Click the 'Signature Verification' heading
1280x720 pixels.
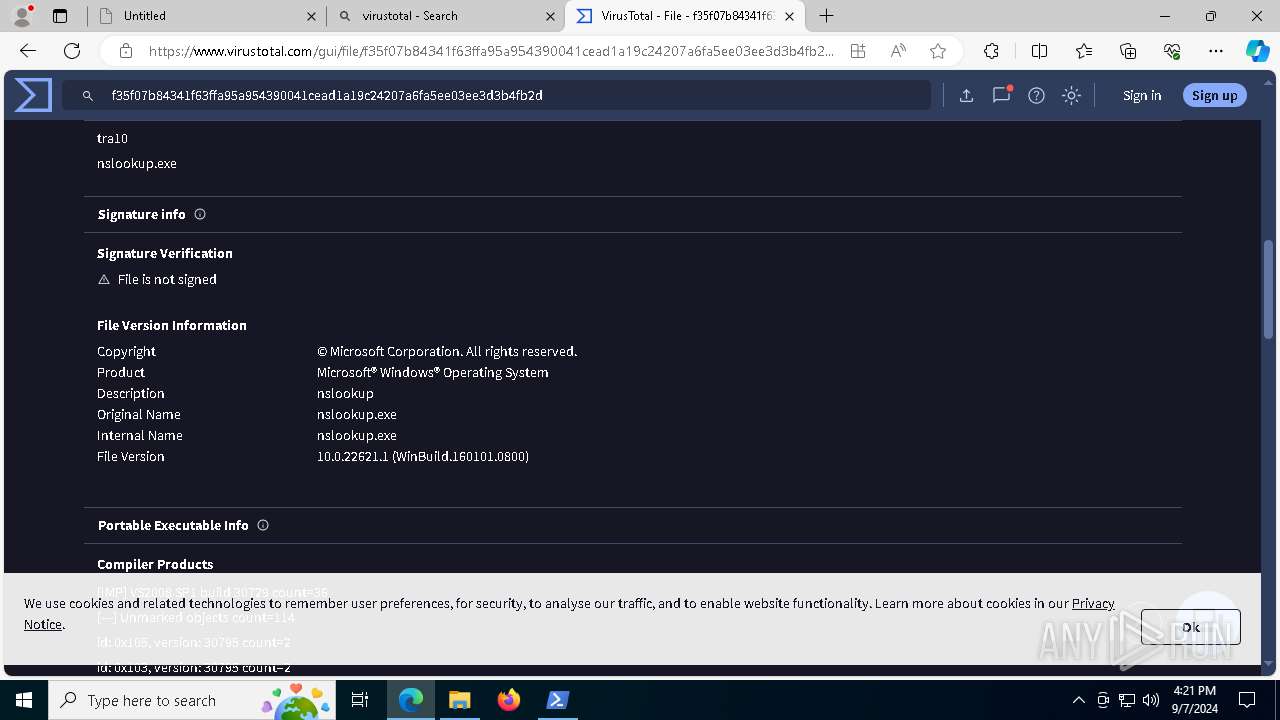(165, 253)
